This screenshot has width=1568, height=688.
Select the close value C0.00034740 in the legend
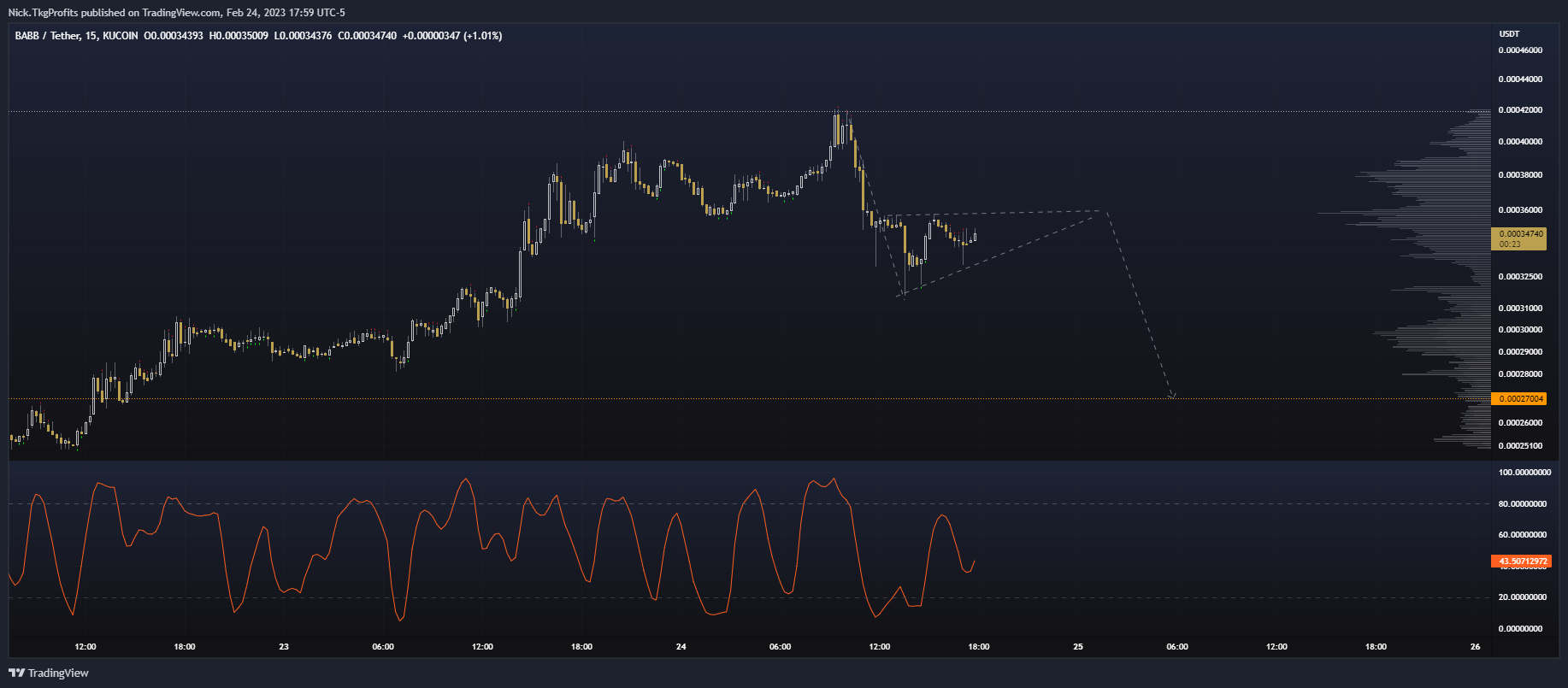pyautogui.click(x=368, y=36)
